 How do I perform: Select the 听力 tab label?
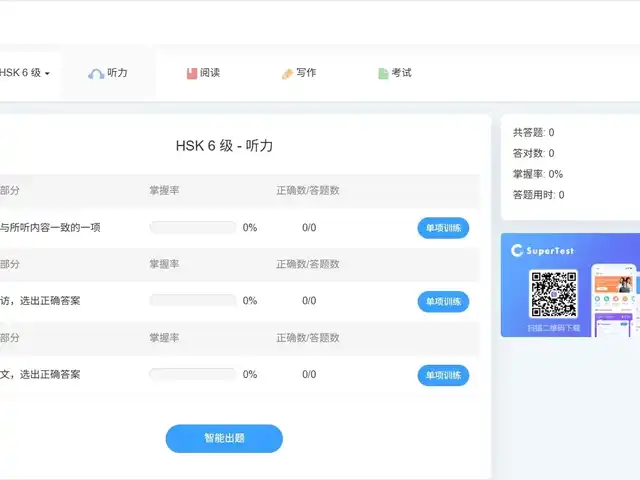117,73
